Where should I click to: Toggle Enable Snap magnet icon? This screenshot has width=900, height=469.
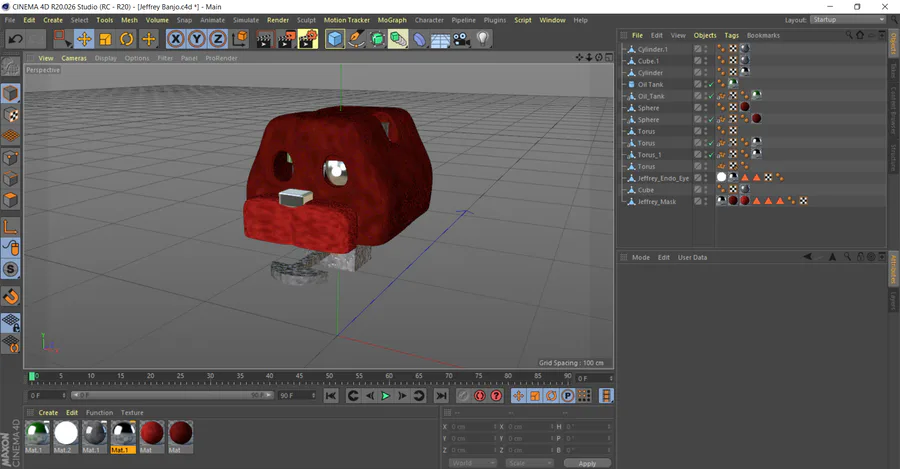click(x=11, y=297)
